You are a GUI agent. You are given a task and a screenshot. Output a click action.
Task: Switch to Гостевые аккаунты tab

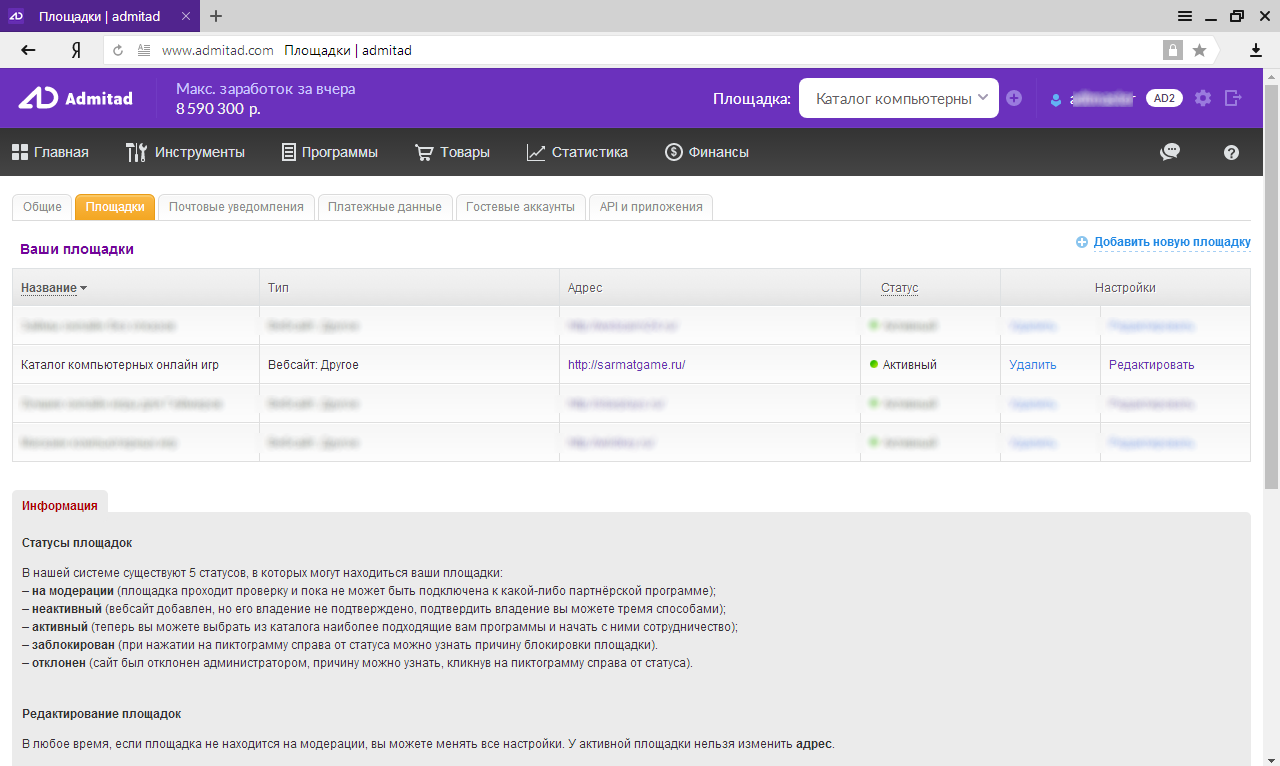(520, 207)
